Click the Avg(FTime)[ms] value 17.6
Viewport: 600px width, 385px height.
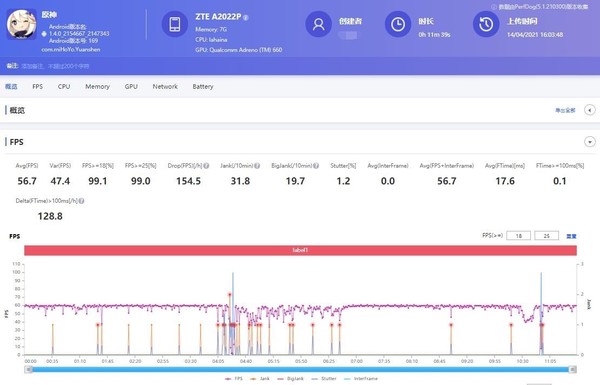[x=505, y=181]
